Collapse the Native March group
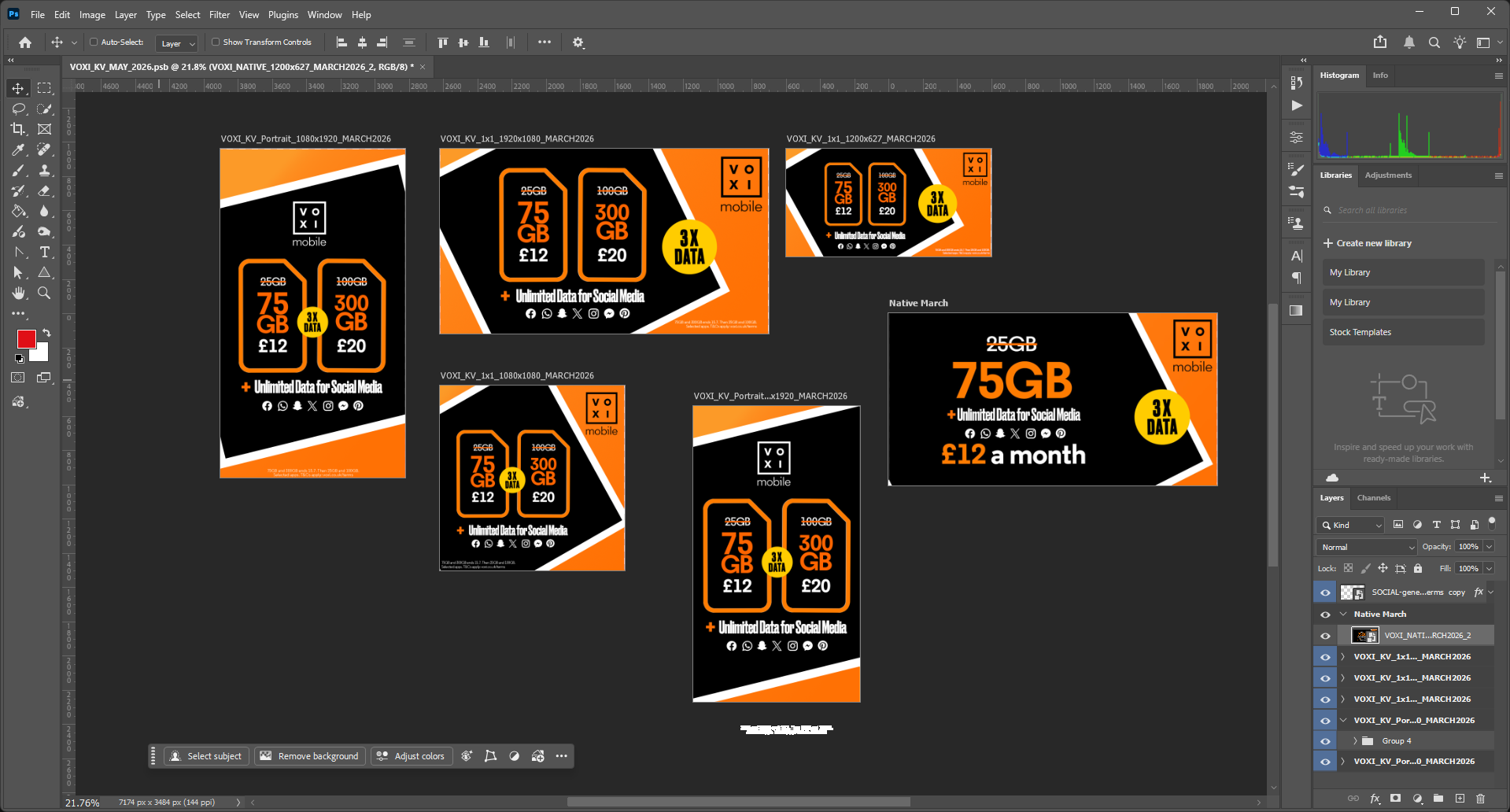 point(1343,615)
